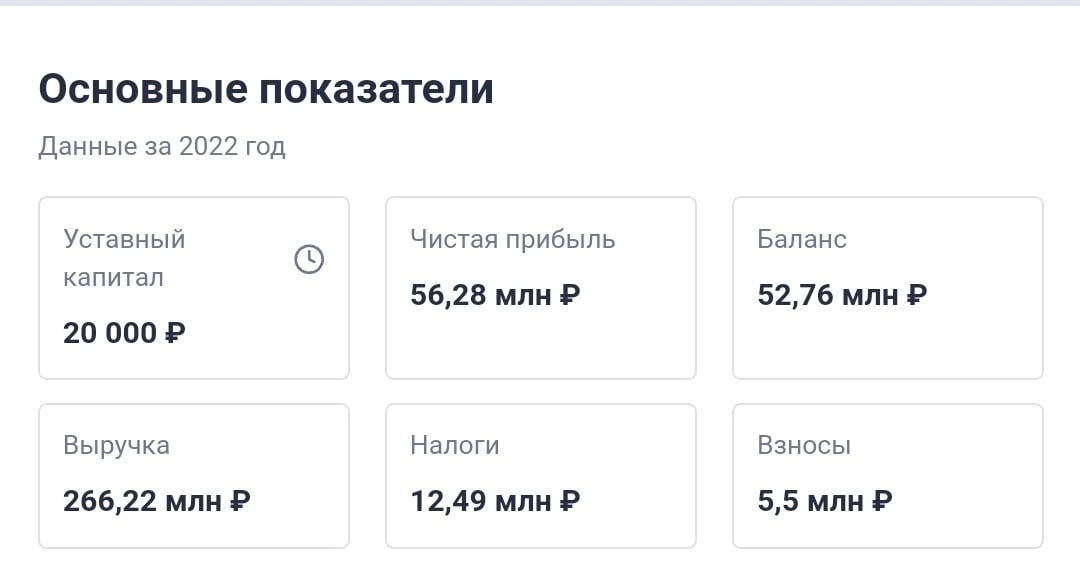
Task: Click the 56,28 млн ₽ profit value
Action: coord(495,296)
